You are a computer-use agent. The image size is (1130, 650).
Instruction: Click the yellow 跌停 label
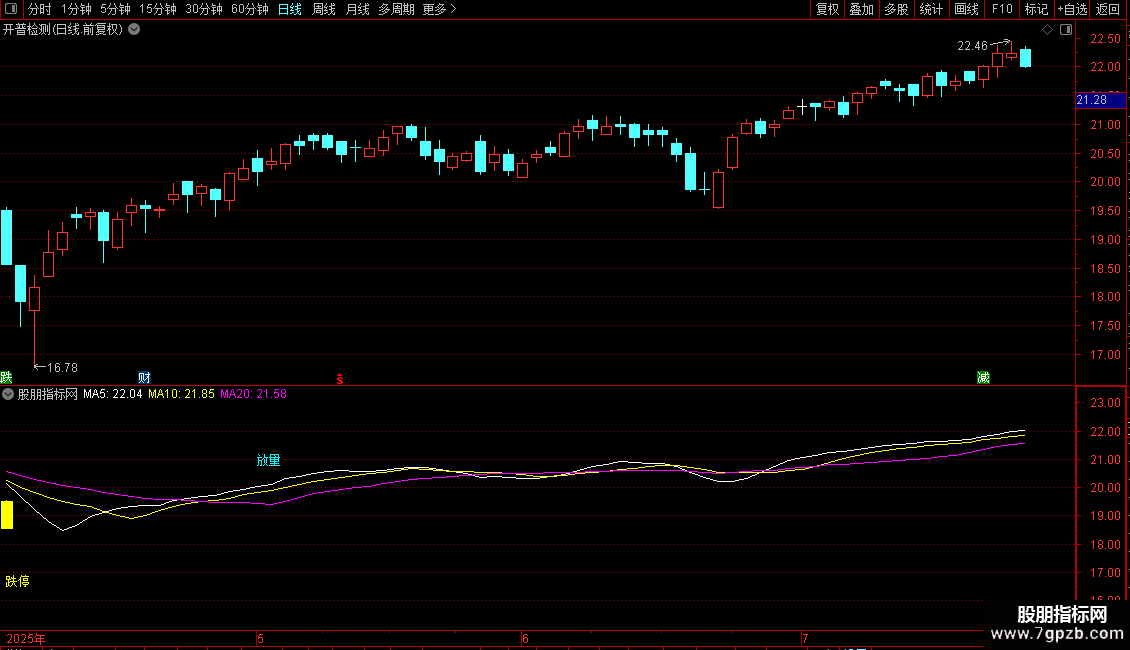(x=17, y=581)
